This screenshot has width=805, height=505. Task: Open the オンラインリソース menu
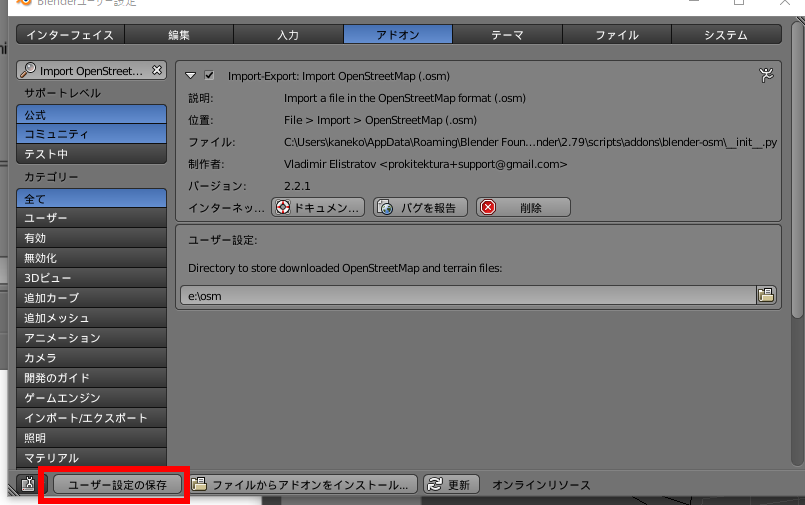click(541, 484)
